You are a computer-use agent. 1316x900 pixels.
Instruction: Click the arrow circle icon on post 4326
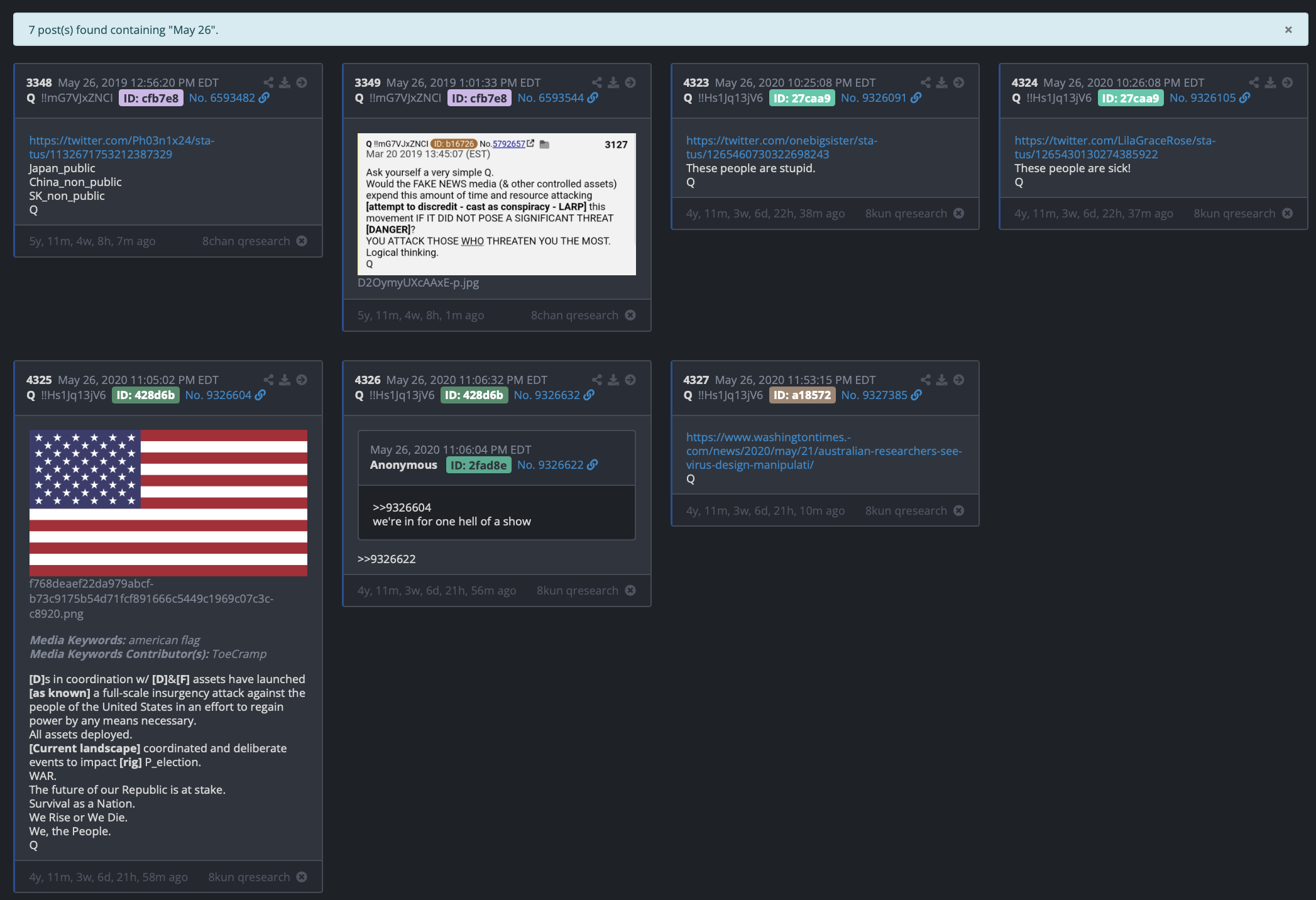(630, 380)
